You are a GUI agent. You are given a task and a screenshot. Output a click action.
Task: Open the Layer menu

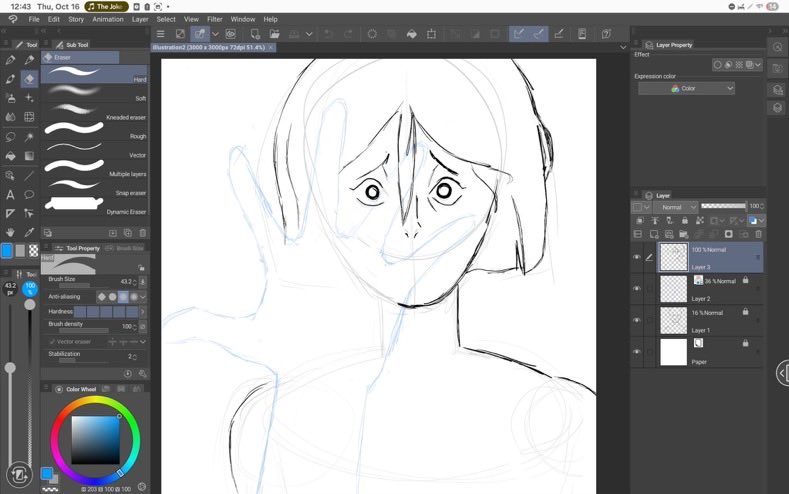click(x=140, y=19)
